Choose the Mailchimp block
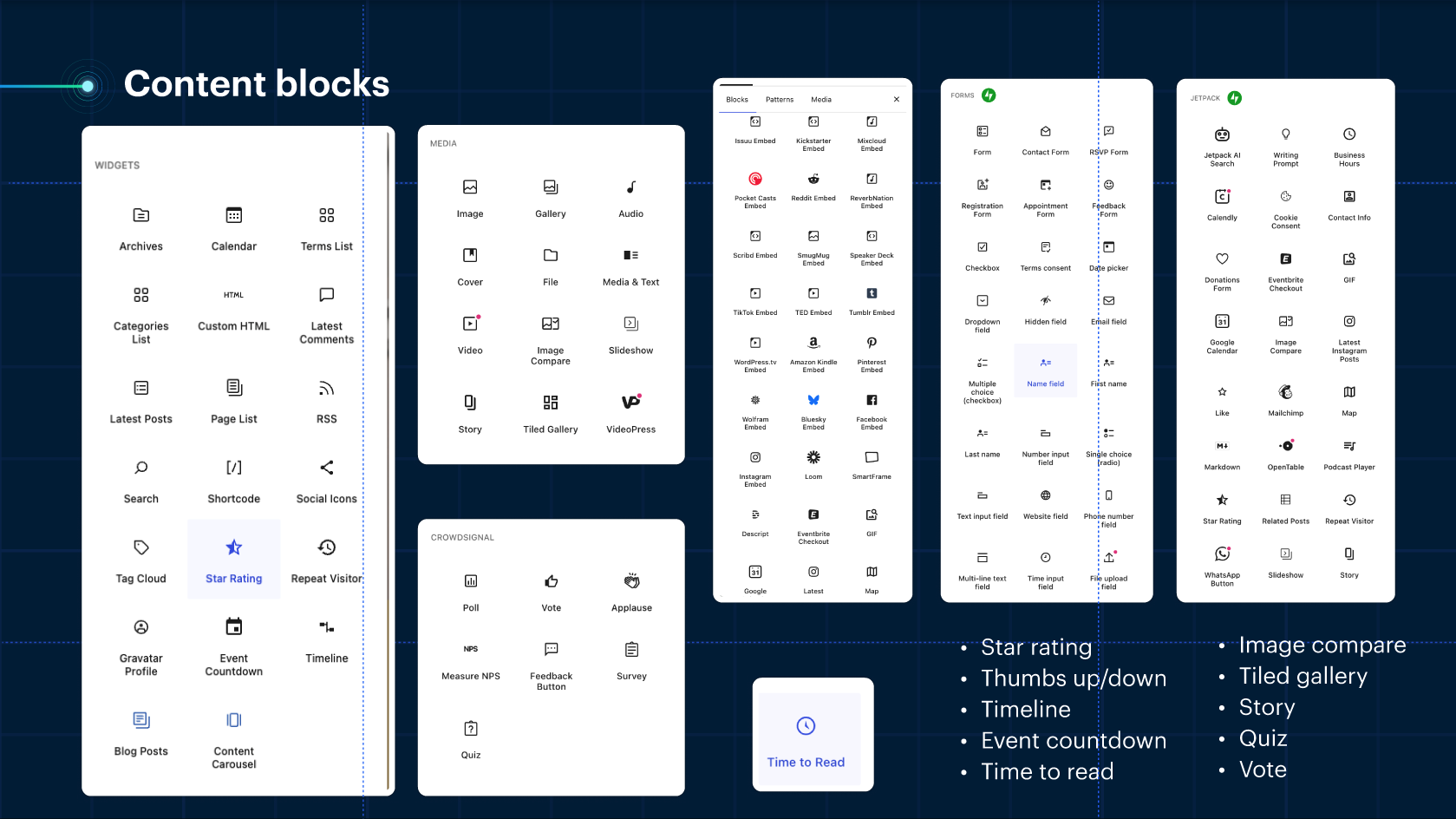The image size is (1456, 819). tap(1286, 400)
